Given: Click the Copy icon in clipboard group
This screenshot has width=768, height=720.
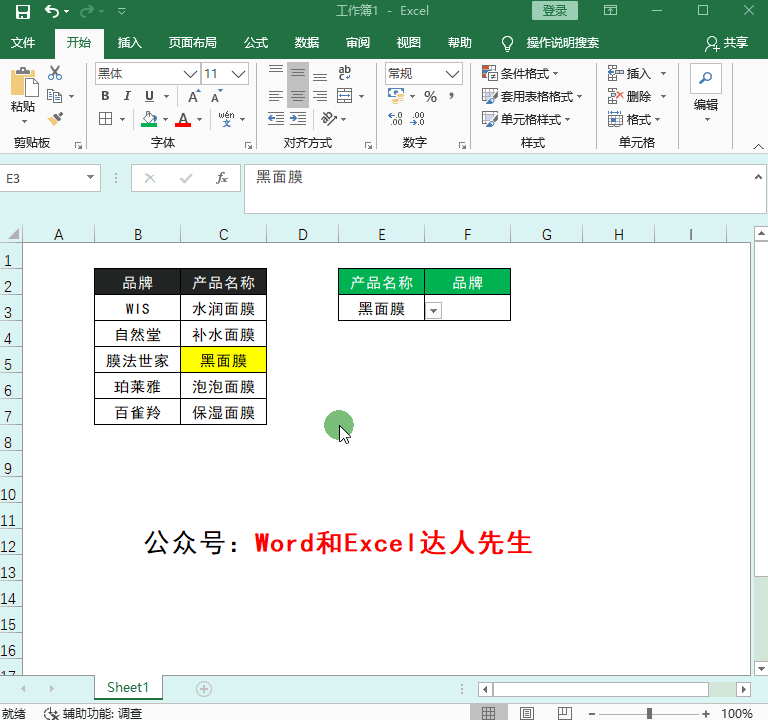Looking at the screenshot, I should tap(54, 96).
